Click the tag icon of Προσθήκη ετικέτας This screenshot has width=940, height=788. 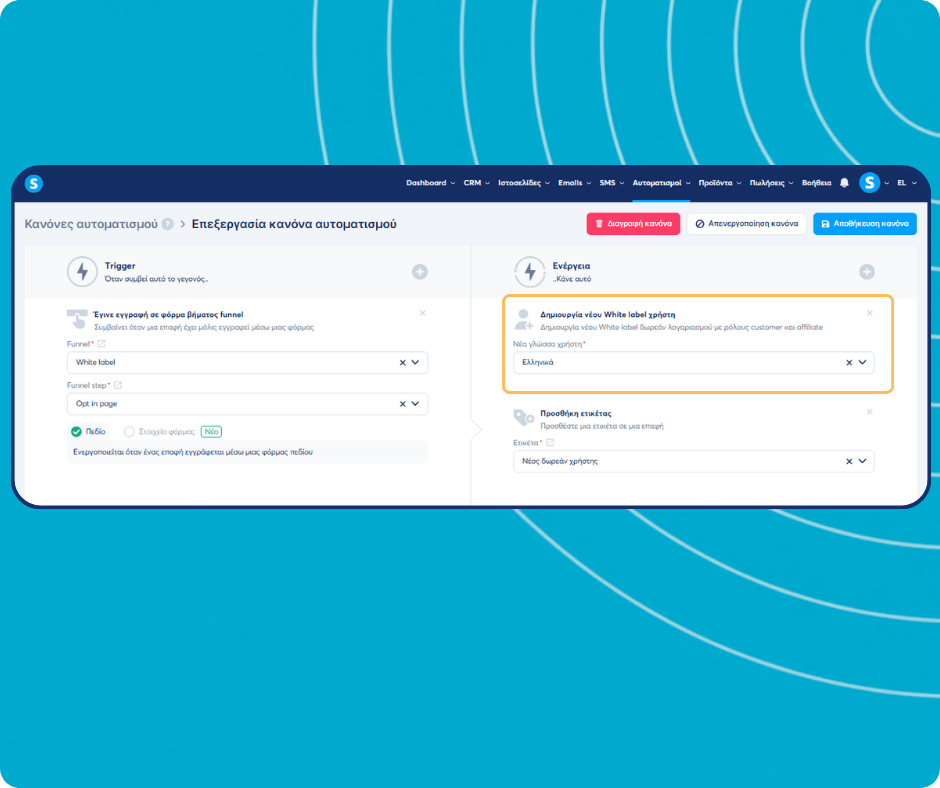(524, 417)
